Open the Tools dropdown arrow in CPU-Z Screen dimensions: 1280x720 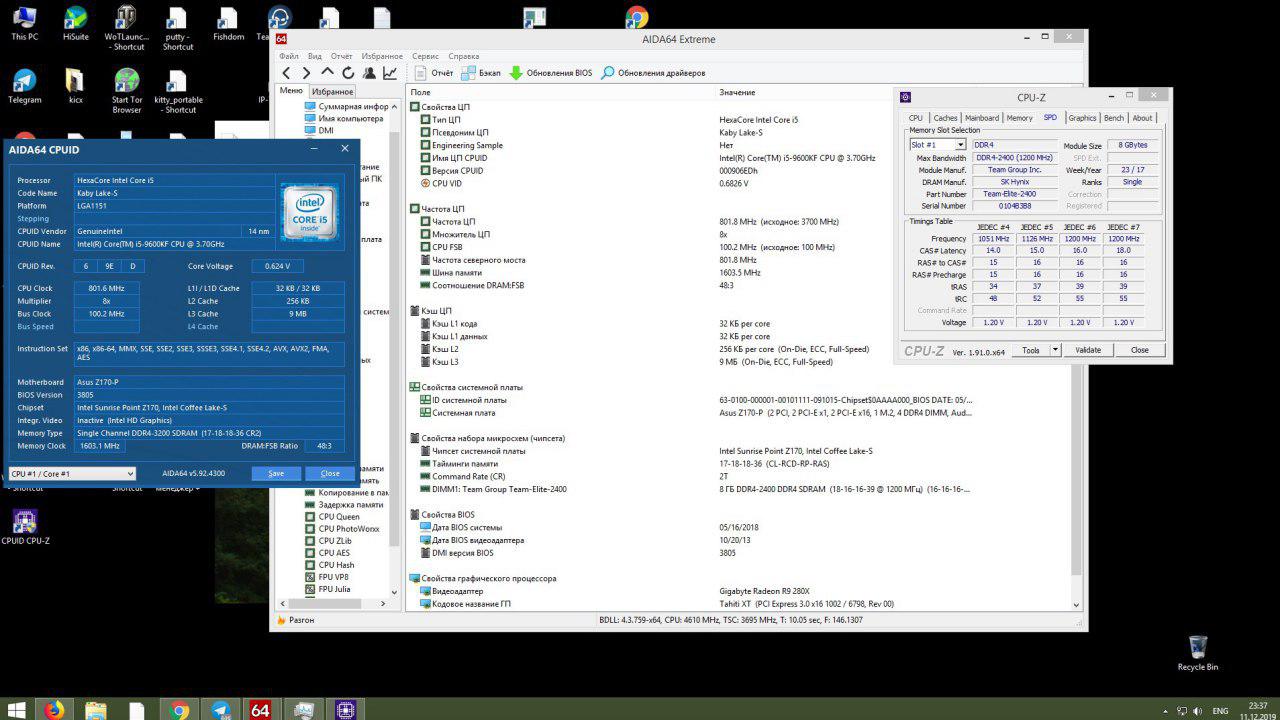(1054, 350)
